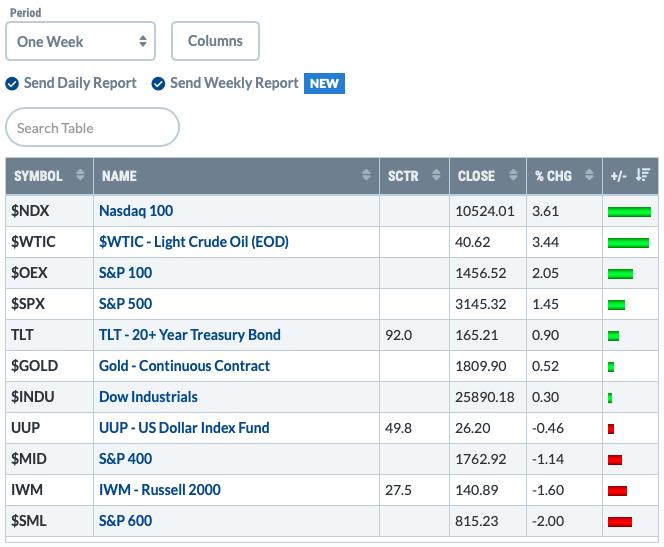Click the +/- column descending sort icon

(643, 174)
